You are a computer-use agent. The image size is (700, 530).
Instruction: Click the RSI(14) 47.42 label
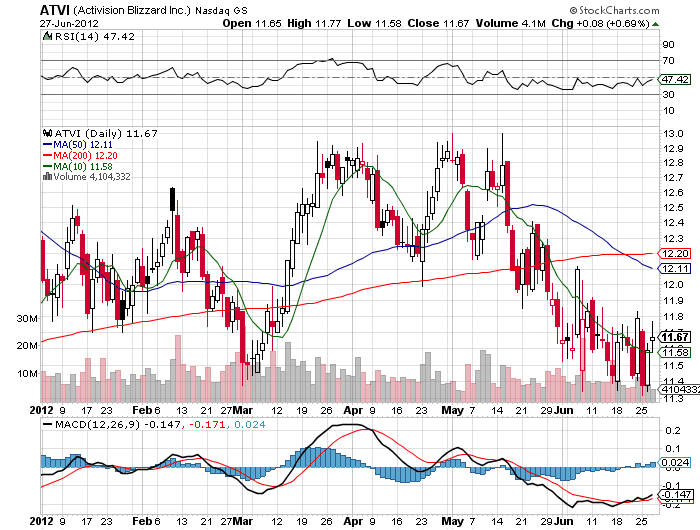[94, 37]
